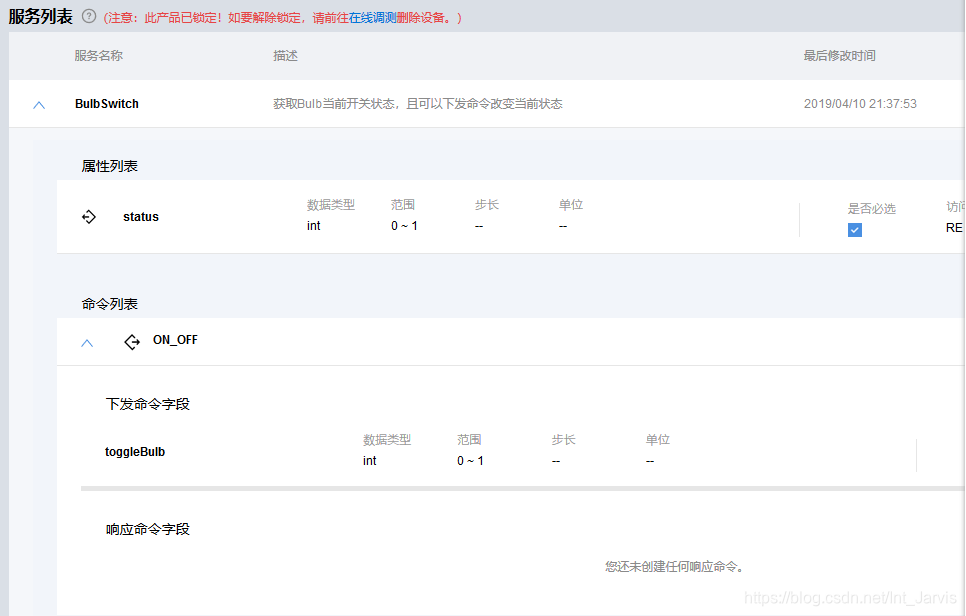Click the 命令列表 section heading
This screenshot has height=616, width=966.
[x=110, y=304]
